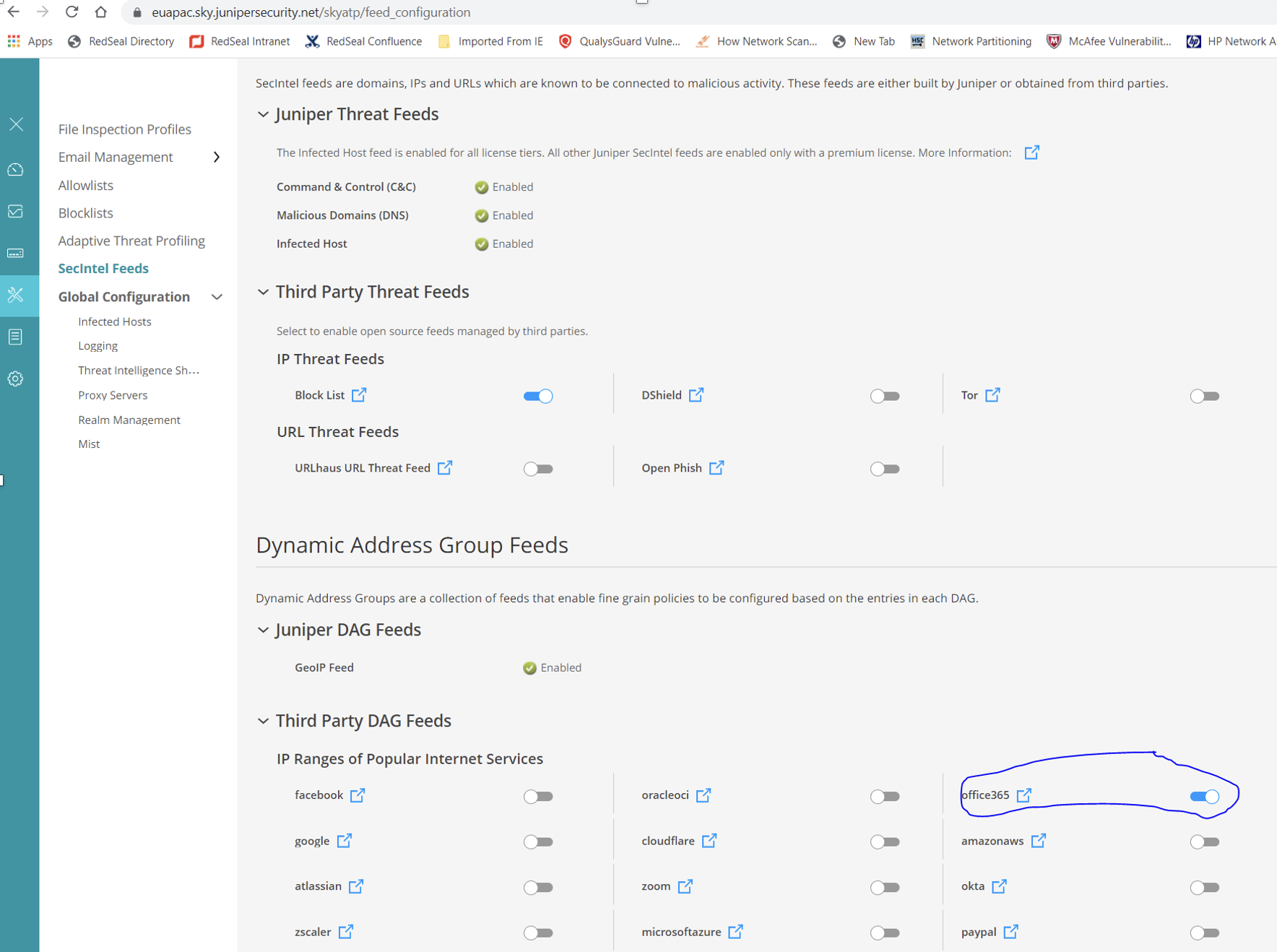Go to Allowlists in side menu

[x=86, y=185]
